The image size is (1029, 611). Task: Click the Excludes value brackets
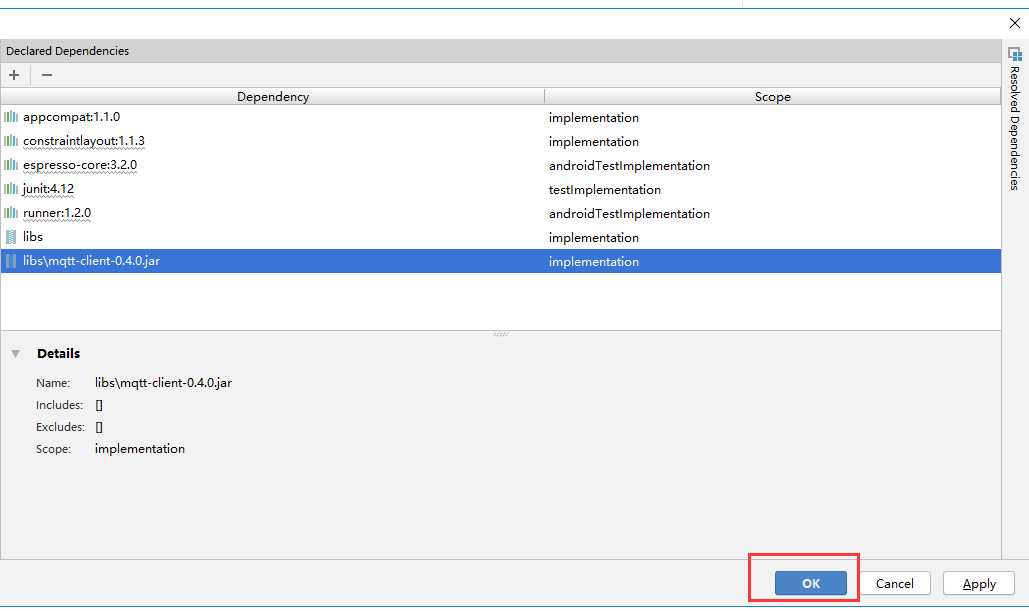[99, 427]
